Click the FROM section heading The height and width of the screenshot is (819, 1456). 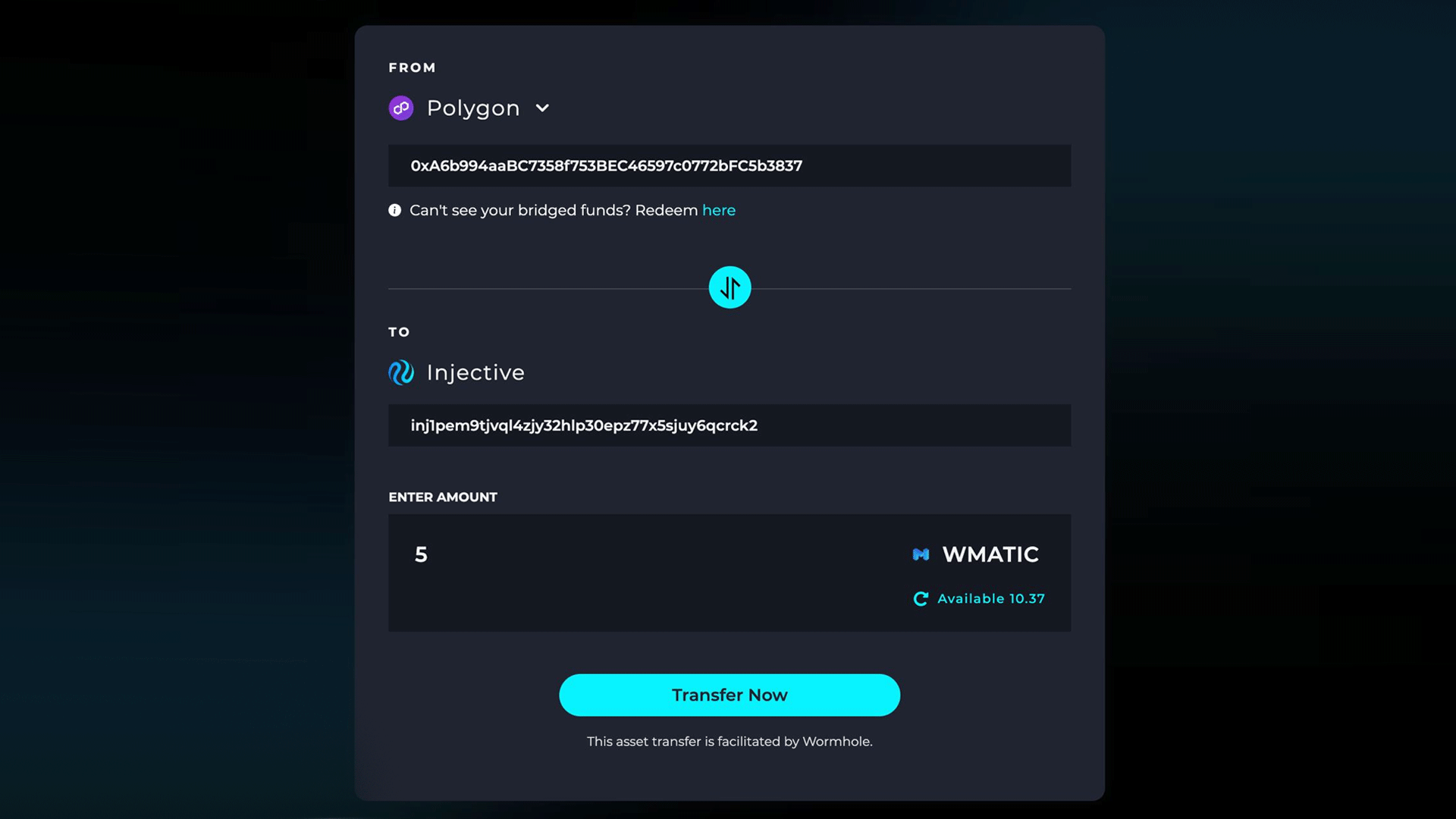point(413,67)
